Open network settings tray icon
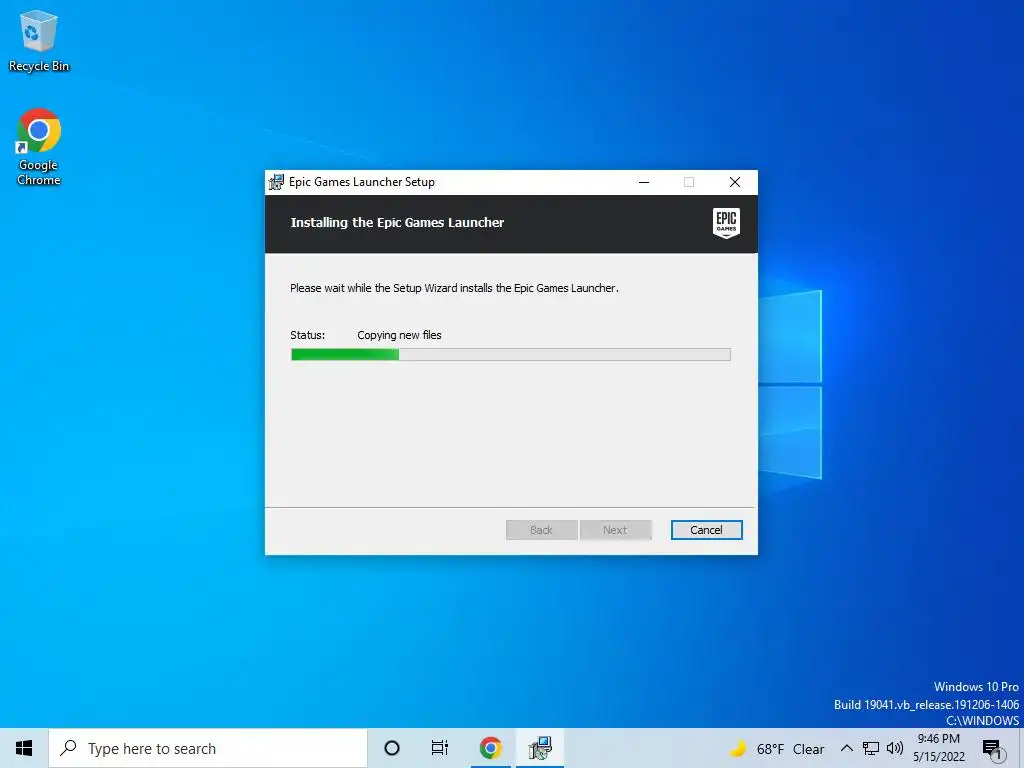1024x768 pixels. (871, 748)
